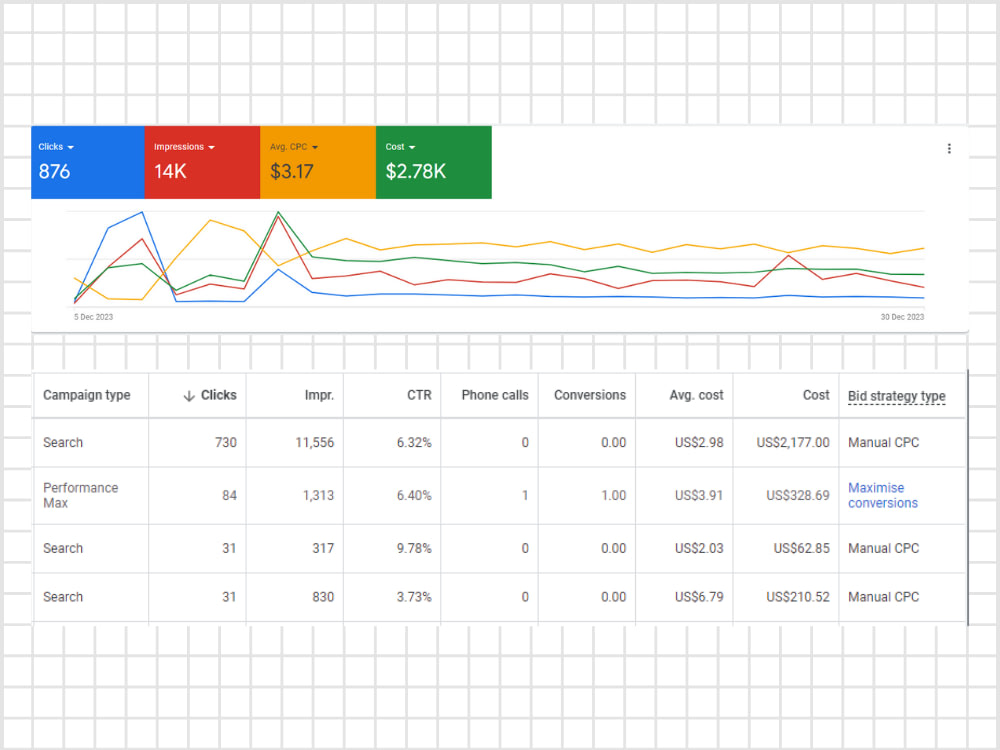
Task: Sort table by Phone calls column
Action: 495,395
